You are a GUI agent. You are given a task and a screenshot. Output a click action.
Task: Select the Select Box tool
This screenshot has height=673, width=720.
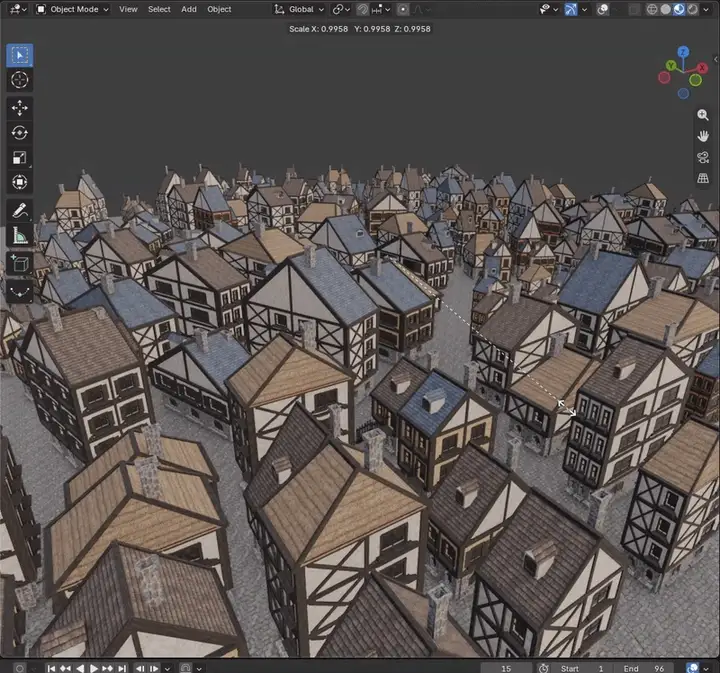[19, 56]
